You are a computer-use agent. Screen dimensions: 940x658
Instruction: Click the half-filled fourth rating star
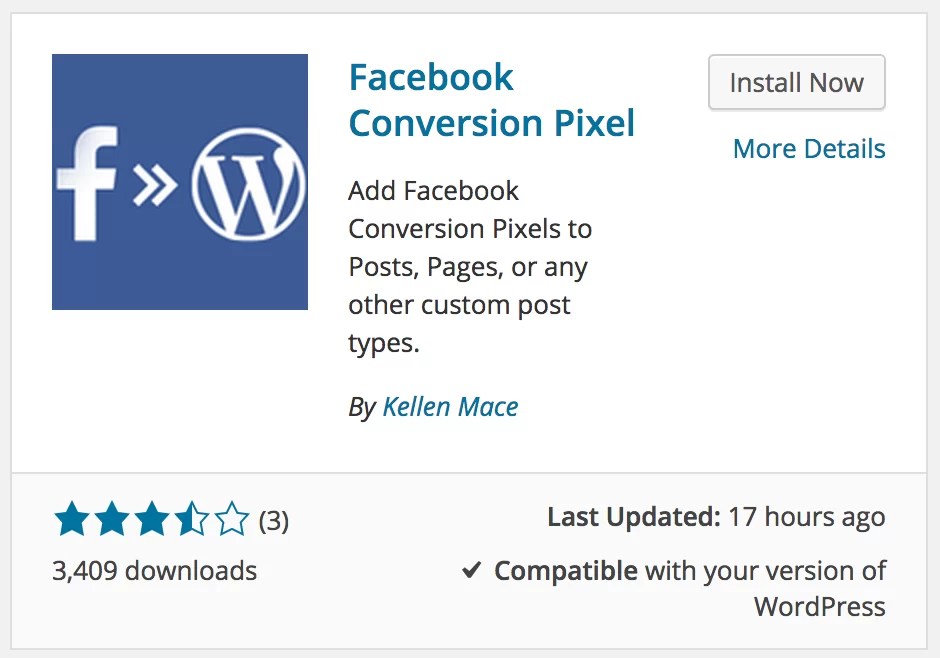pos(192,520)
